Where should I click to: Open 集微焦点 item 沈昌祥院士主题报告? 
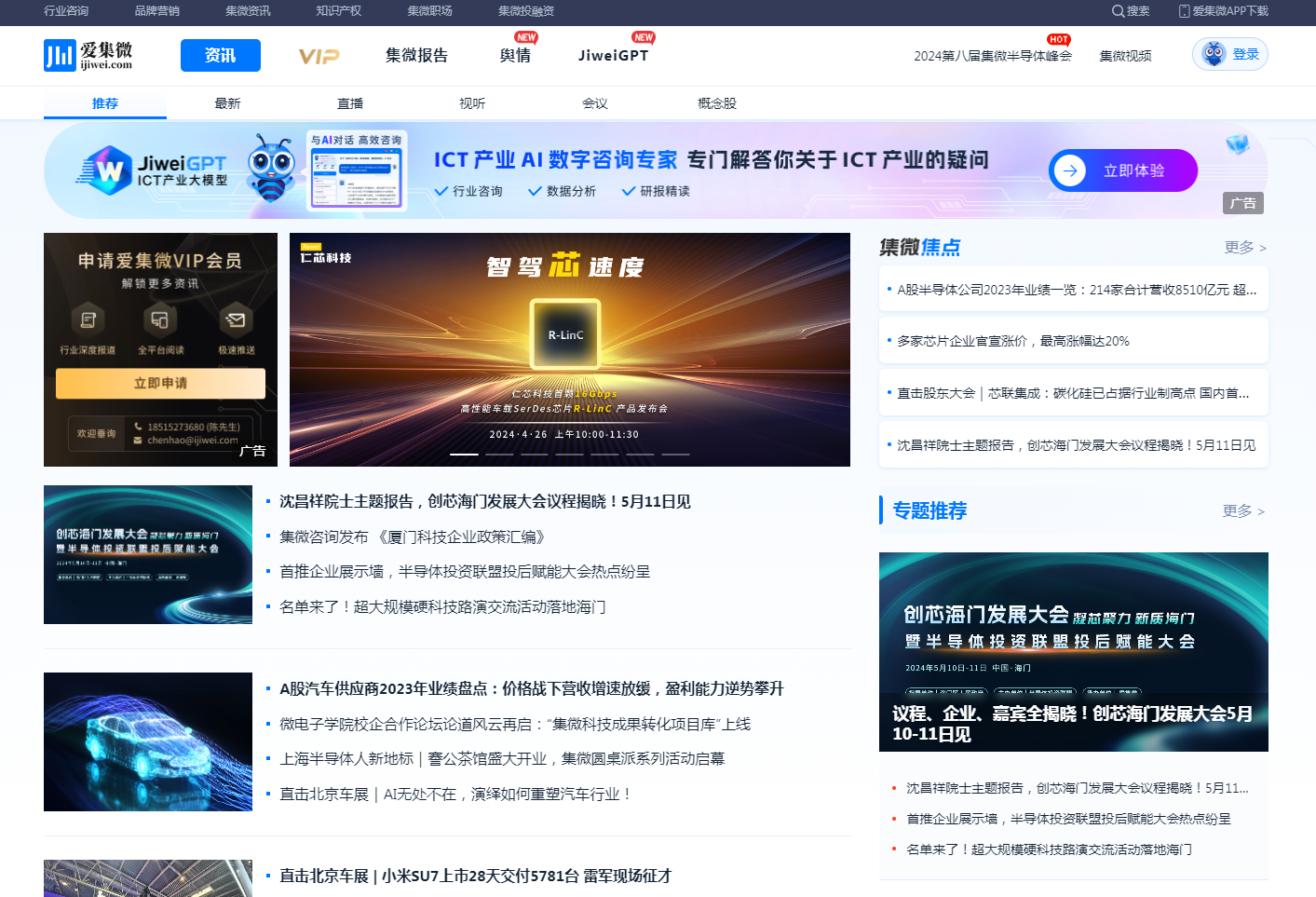[1077, 445]
